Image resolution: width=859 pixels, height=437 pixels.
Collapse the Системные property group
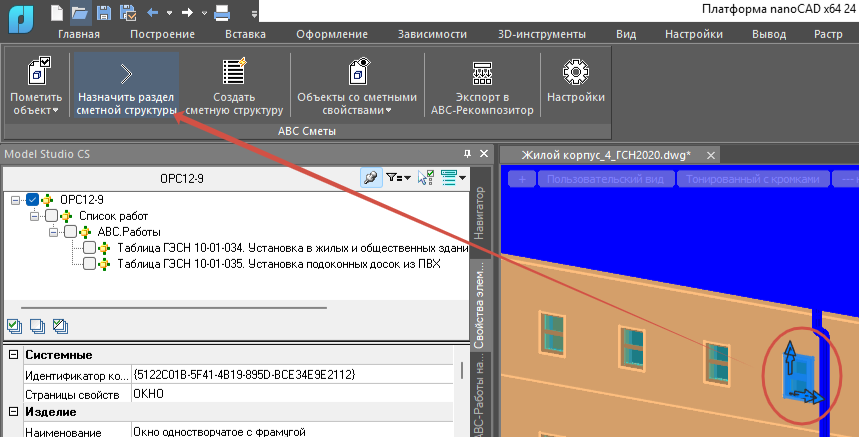(13, 355)
